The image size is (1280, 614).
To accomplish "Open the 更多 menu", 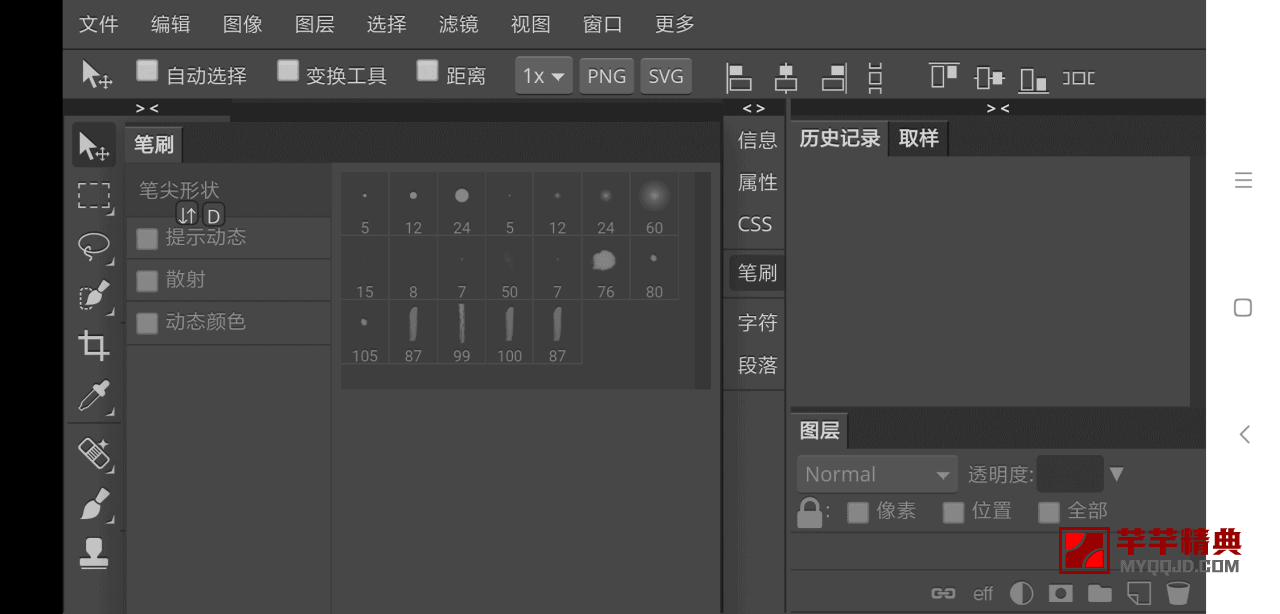I will pyautogui.click(x=675, y=24).
